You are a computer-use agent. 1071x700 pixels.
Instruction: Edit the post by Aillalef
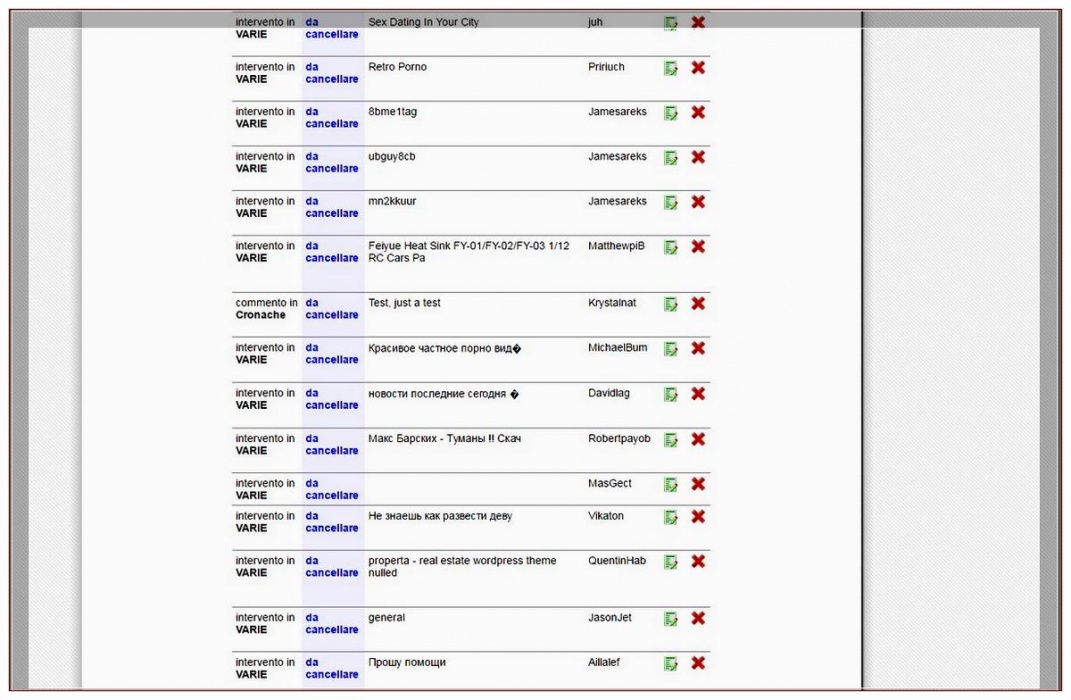click(x=671, y=664)
